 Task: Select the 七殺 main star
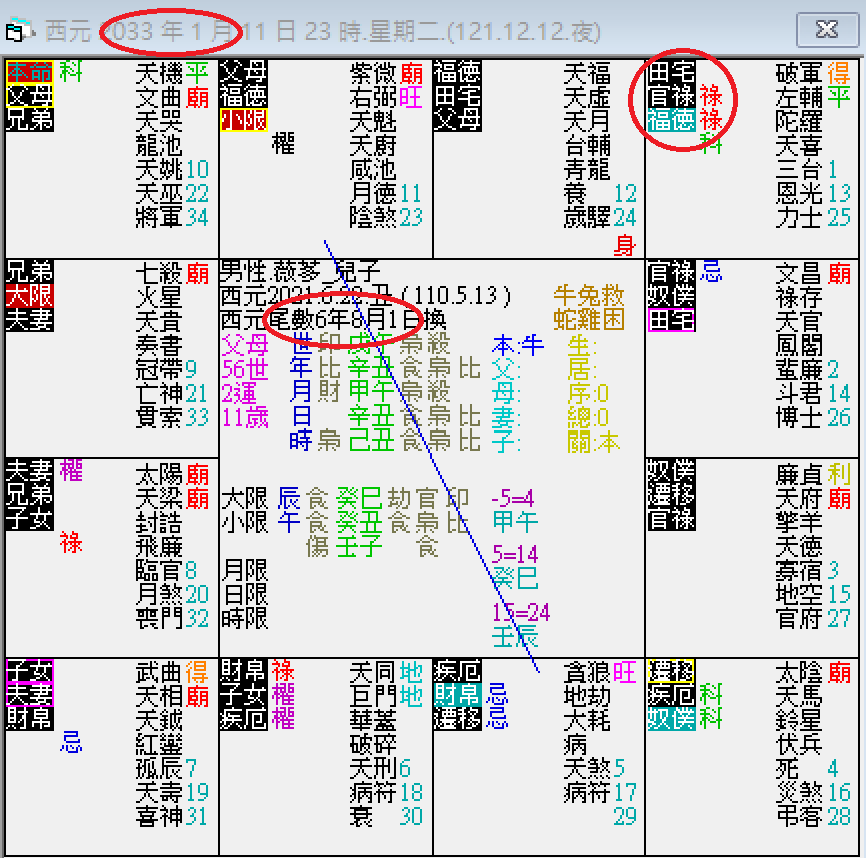pos(159,273)
